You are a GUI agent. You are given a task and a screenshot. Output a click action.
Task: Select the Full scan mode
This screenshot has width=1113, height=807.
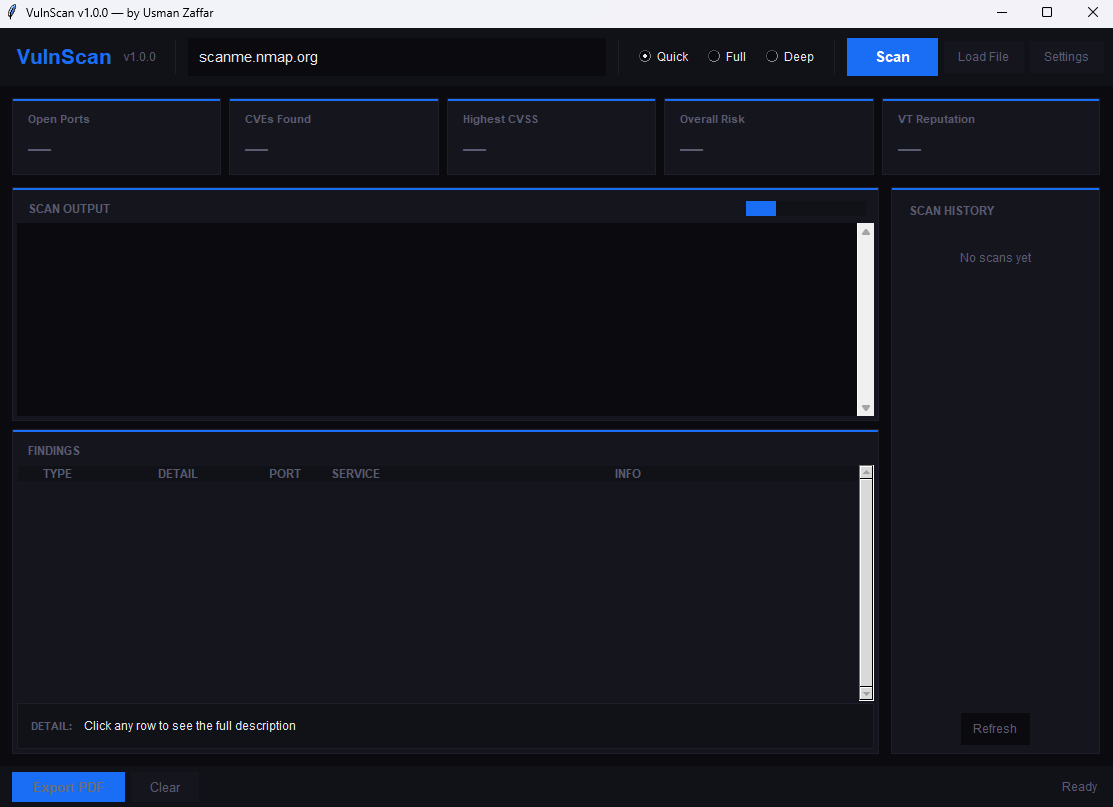coord(727,57)
